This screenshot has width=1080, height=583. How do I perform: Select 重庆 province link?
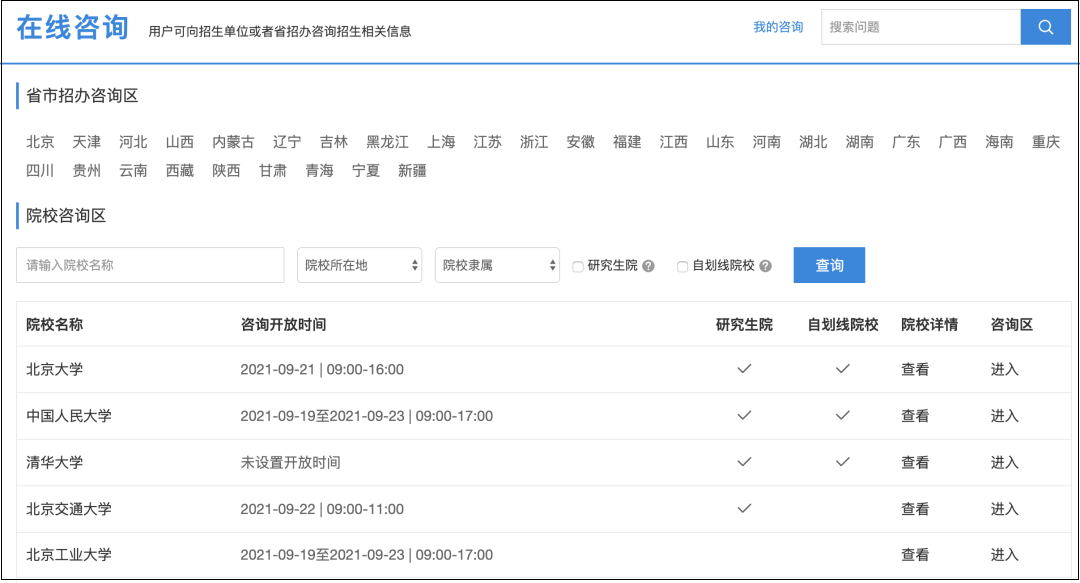(1046, 142)
